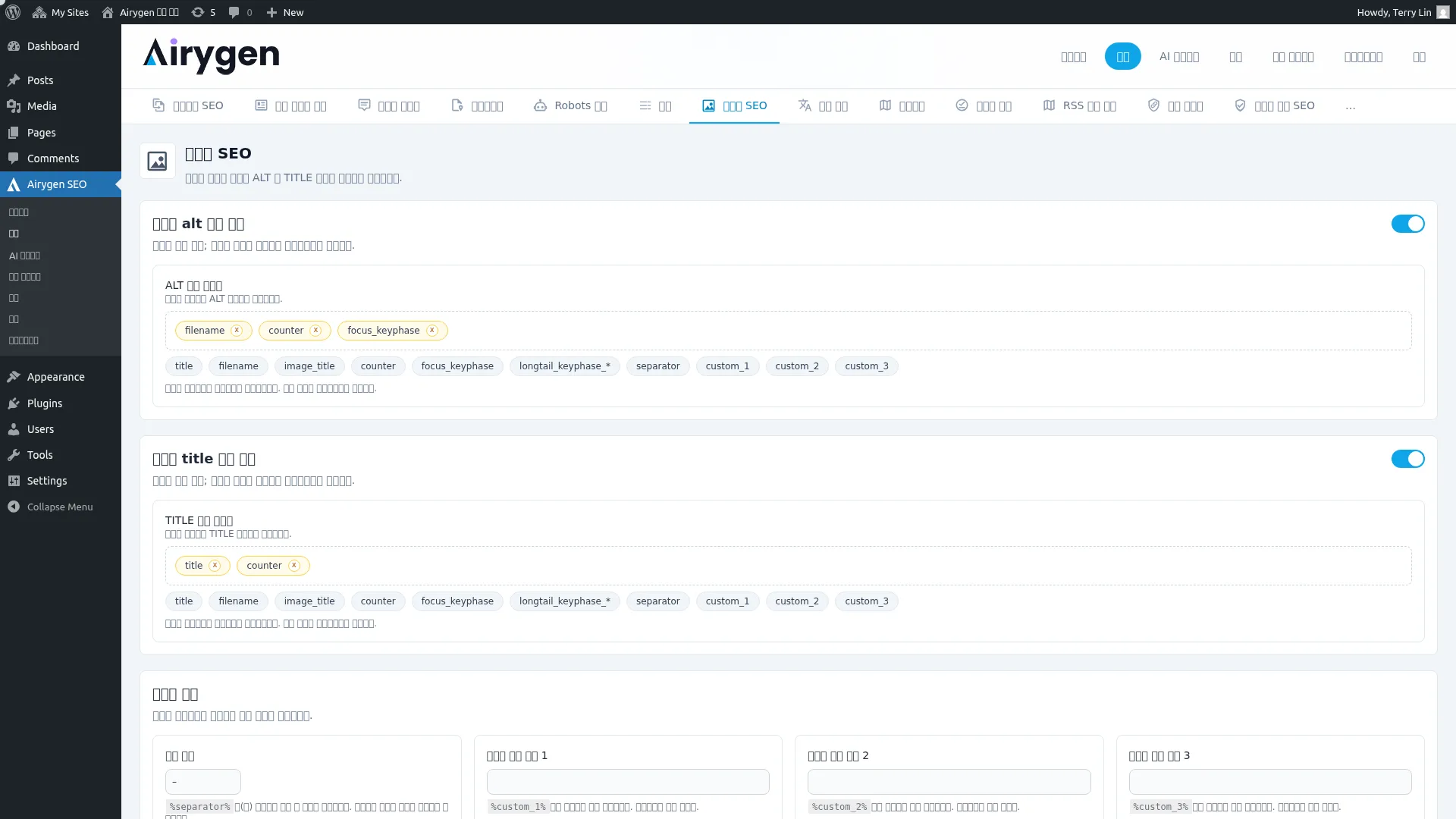
Task: Select the active image SEO tab
Action: (x=734, y=105)
